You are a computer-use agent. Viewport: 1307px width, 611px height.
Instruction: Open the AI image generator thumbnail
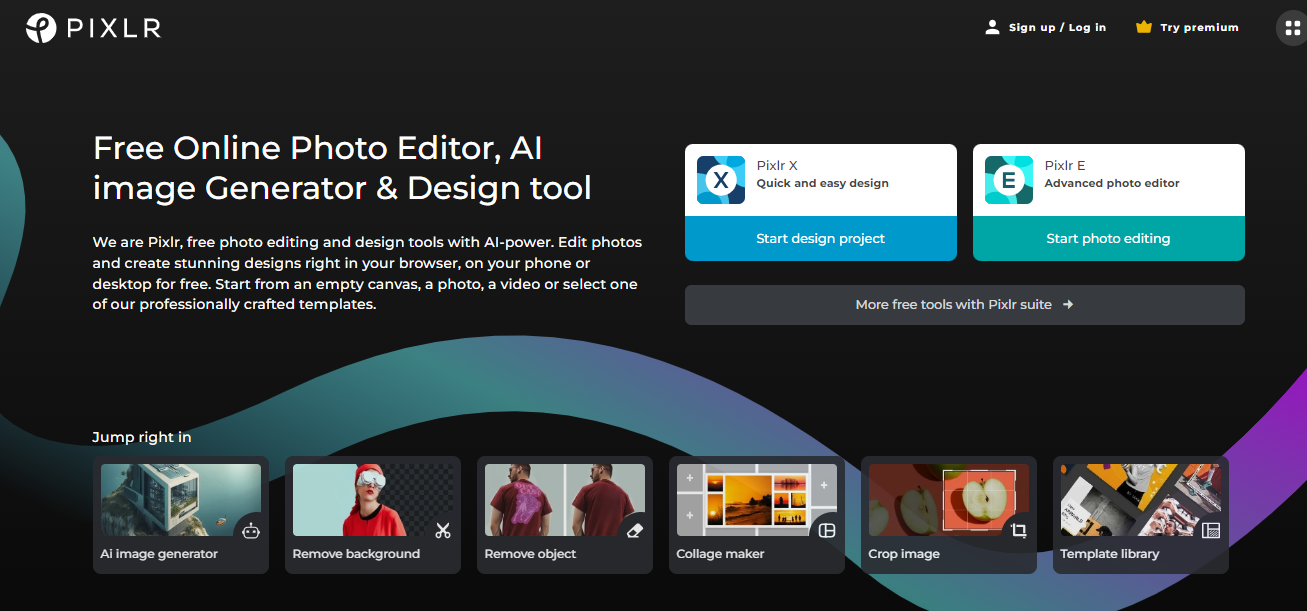pos(181,500)
